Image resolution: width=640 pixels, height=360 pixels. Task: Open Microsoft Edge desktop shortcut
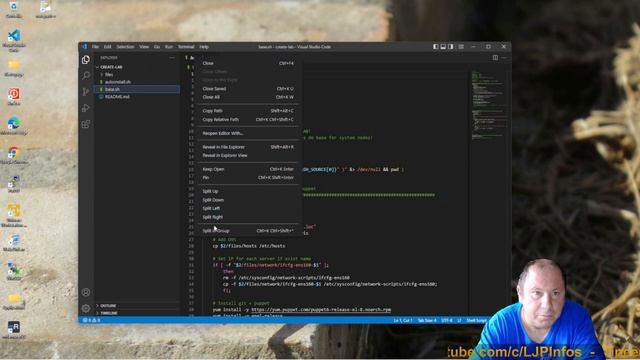pos(14,126)
